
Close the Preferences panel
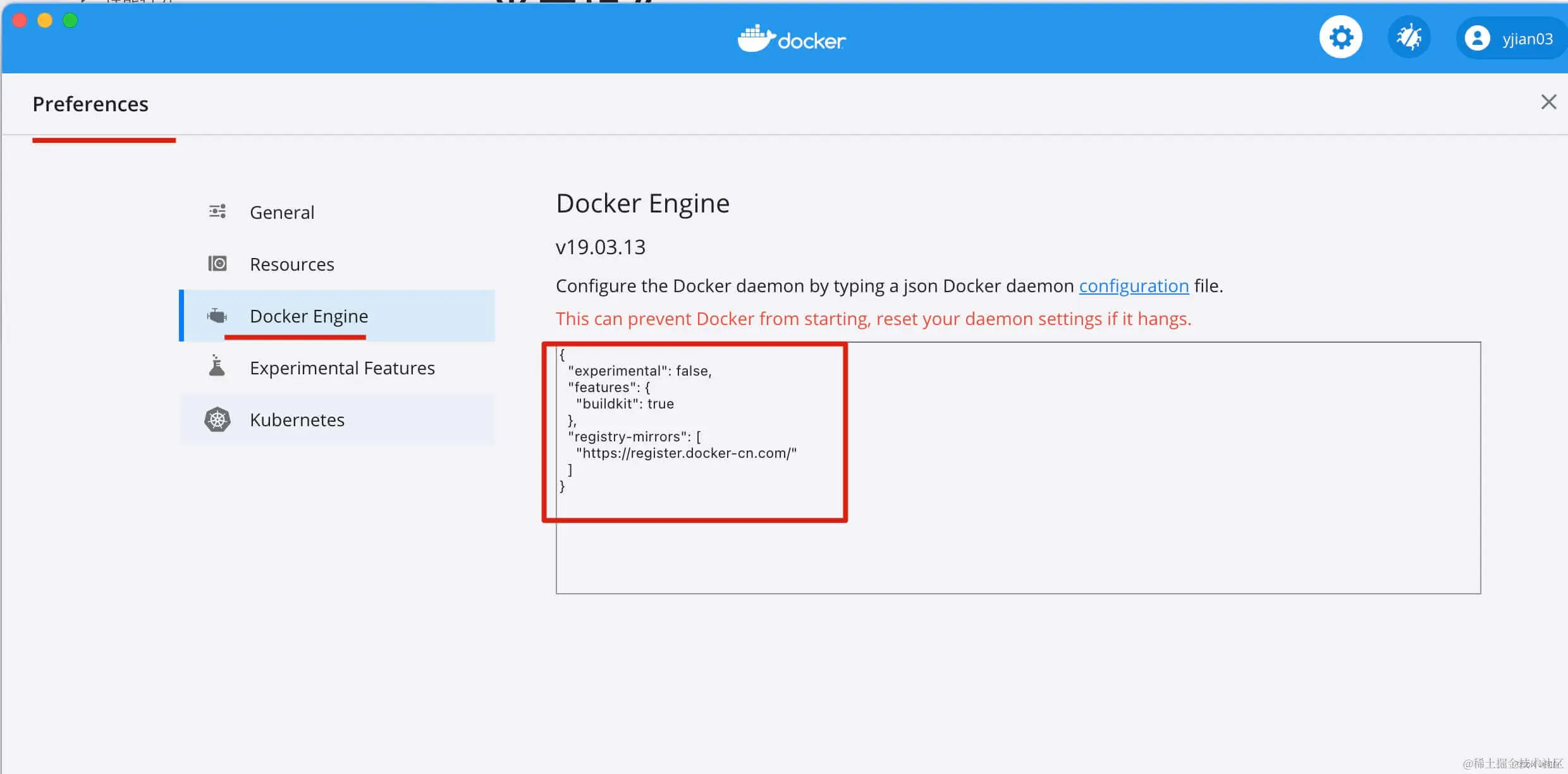point(1548,102)
